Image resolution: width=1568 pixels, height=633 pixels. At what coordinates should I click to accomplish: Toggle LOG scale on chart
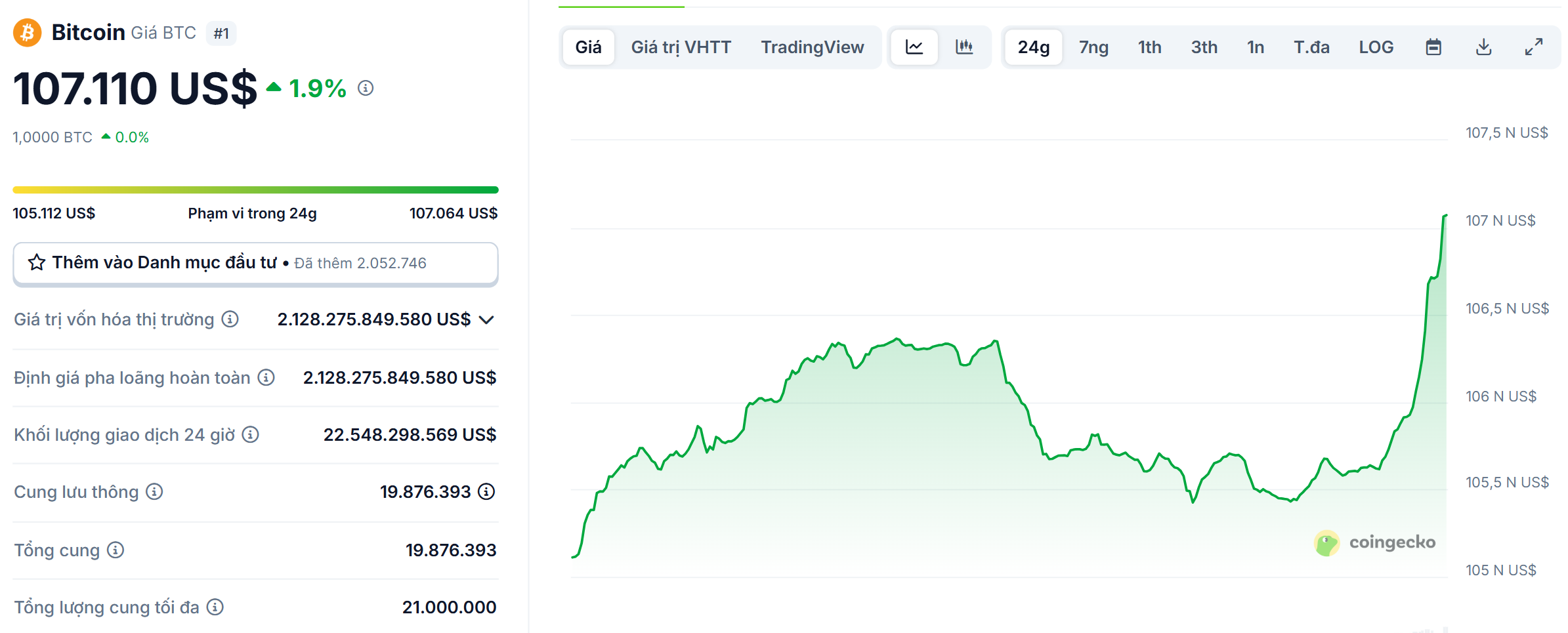coord(1376,47)
